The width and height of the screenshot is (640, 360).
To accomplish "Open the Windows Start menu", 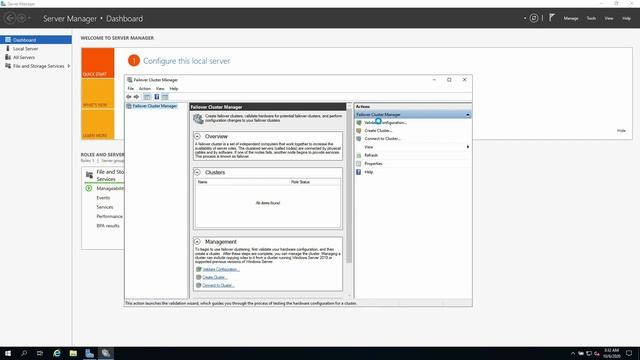I will [x=8, y=353].
